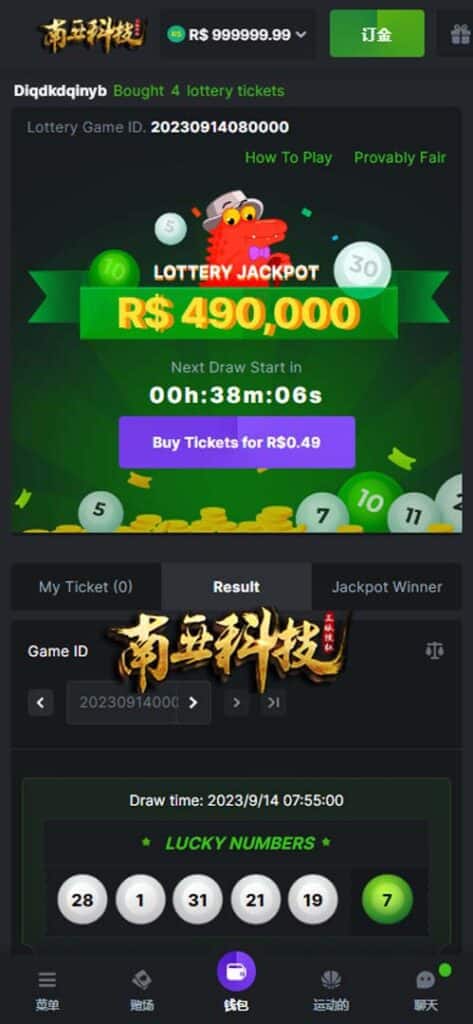Open the 菜单 hamburger menu icon

[x=47, y=980]
